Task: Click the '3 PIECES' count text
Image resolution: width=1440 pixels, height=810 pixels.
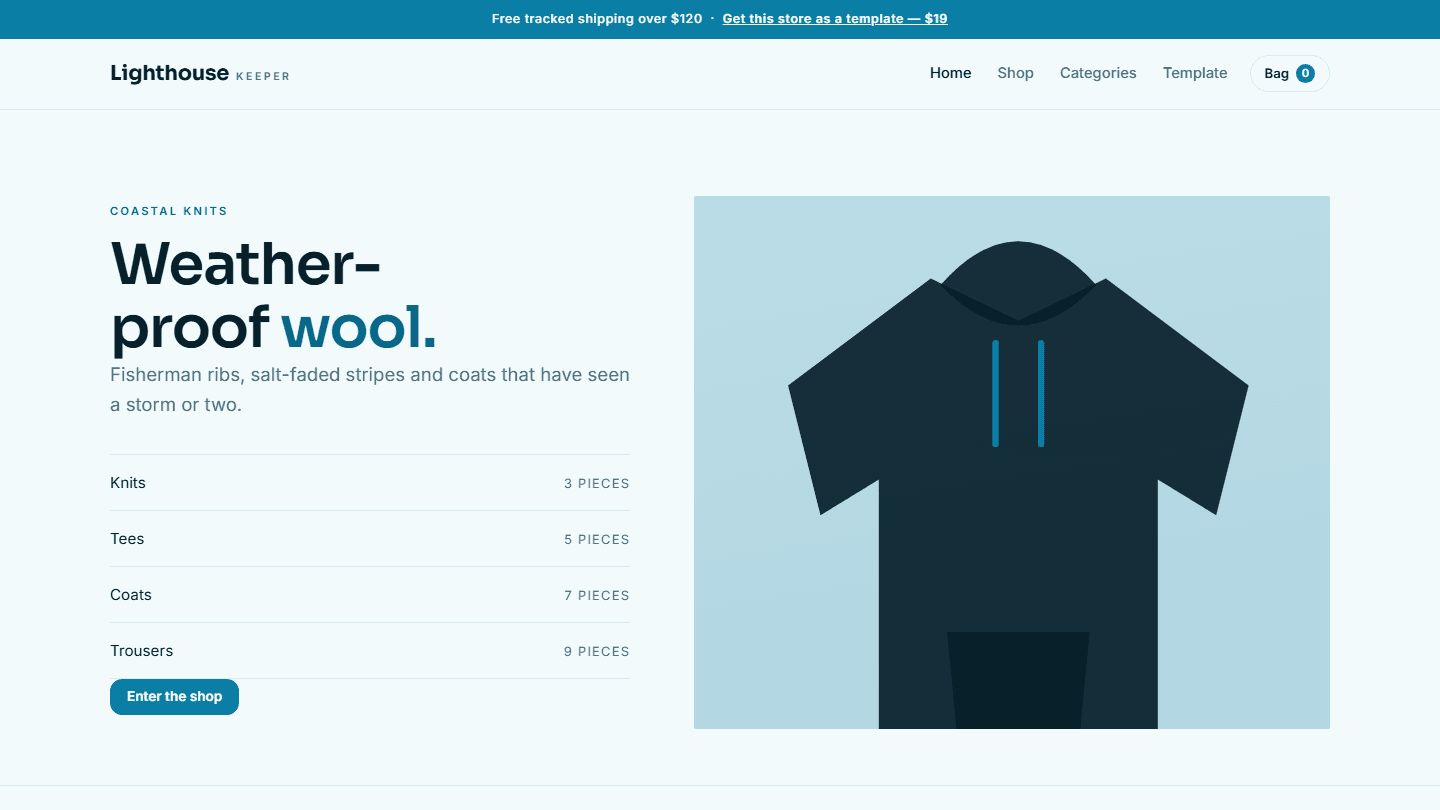Action: 597,484
